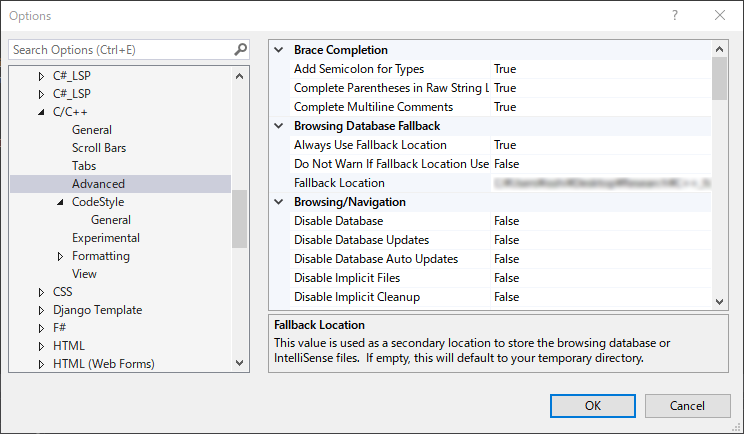The width and height of the screenshot is (744, 434).
Task: Expand the CSS tree node
Action: [41, 292]
